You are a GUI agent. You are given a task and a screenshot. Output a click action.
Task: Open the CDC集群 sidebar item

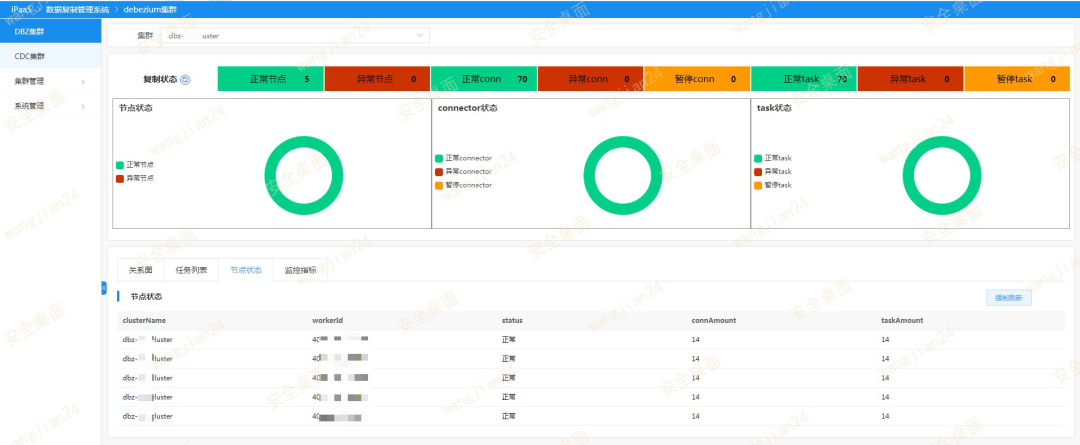(50, 56)
